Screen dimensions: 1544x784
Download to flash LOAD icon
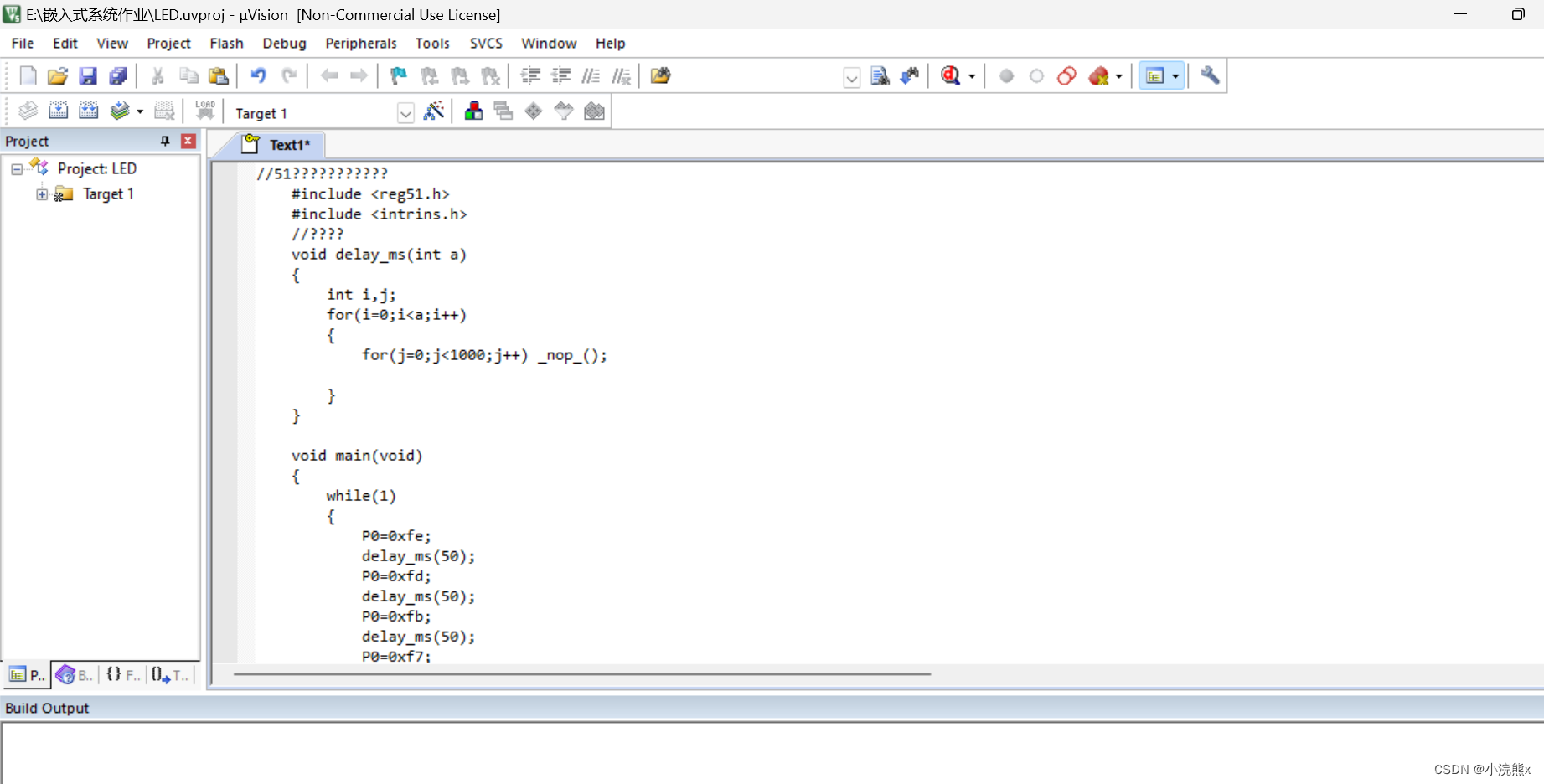point(205,111)
